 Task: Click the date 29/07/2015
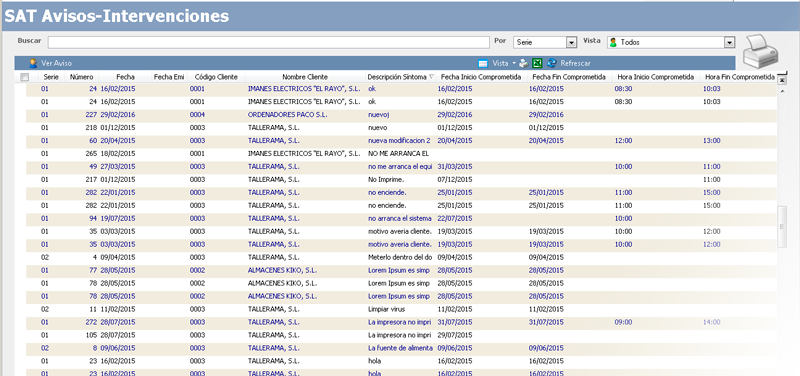pos(455,335)
